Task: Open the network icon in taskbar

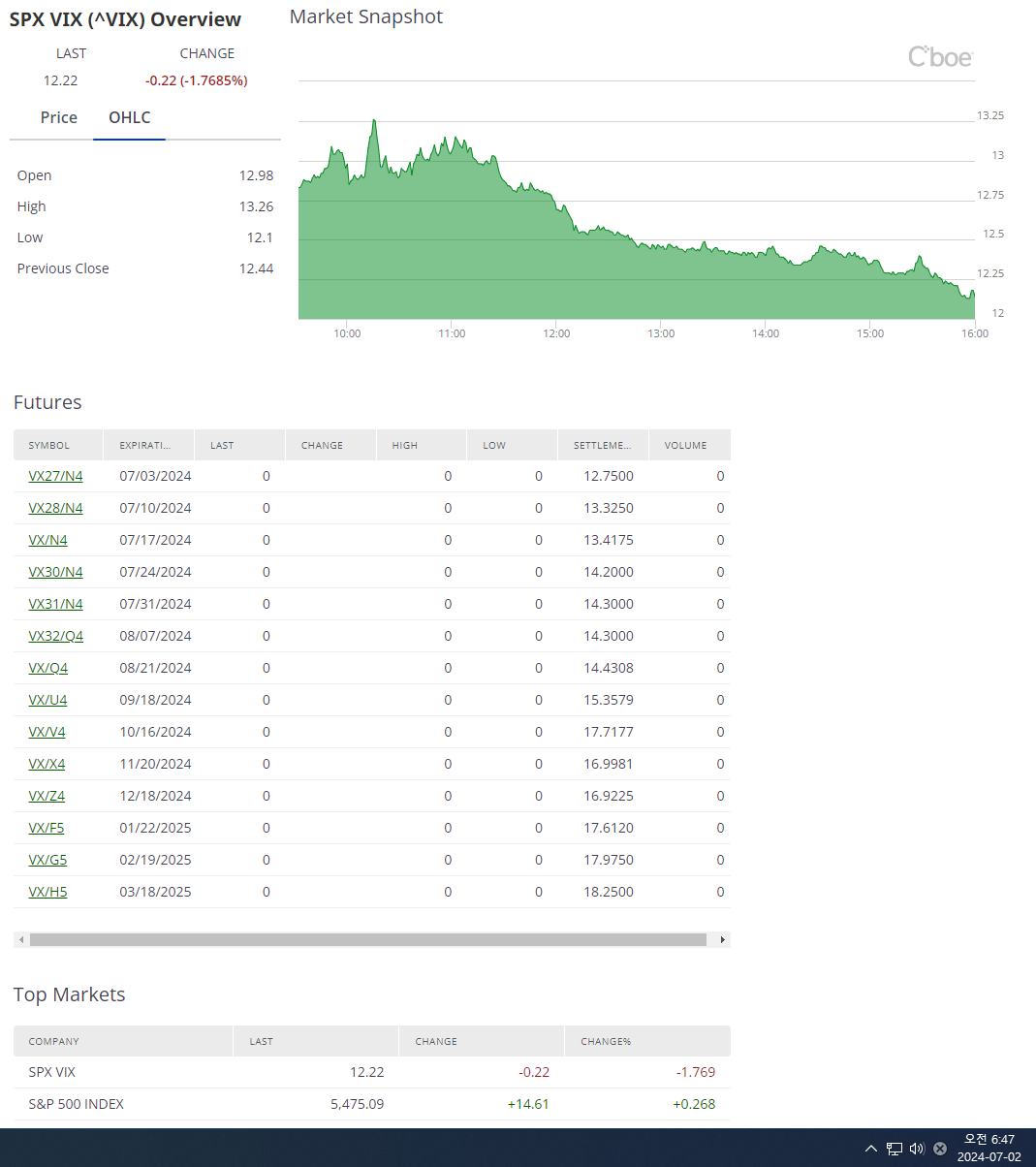Action: (x=895, y=1149)
